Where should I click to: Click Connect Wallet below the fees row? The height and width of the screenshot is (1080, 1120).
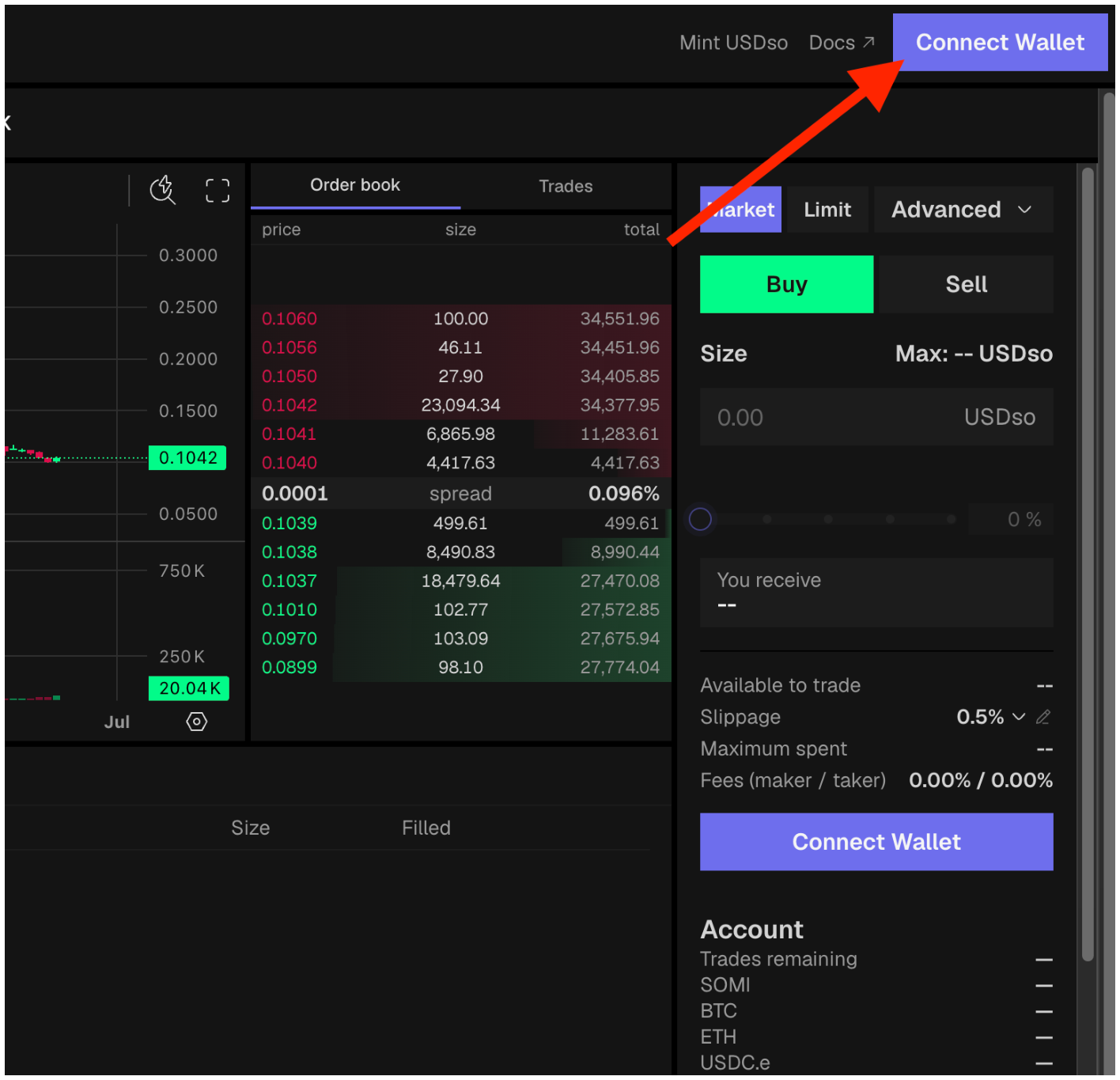[x=876, y=842]
